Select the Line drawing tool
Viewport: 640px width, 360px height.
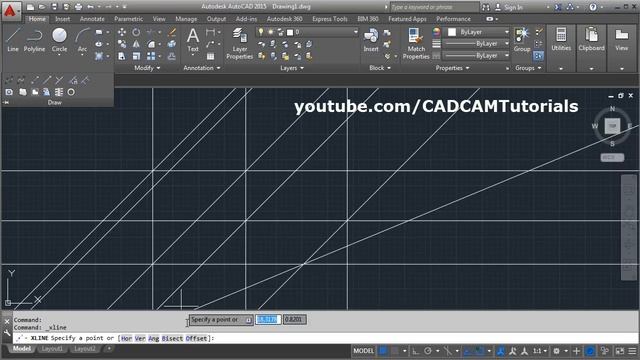pos(13,40)
